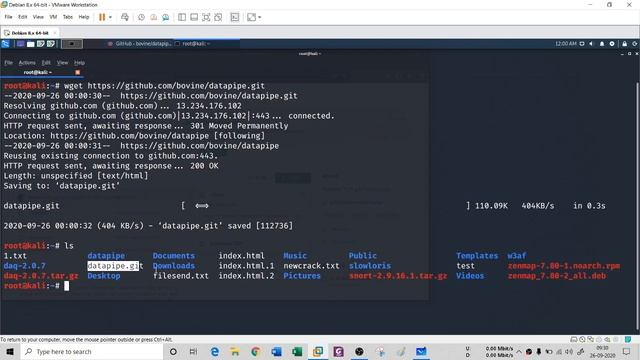Open VMware File menu

point(9,17)
